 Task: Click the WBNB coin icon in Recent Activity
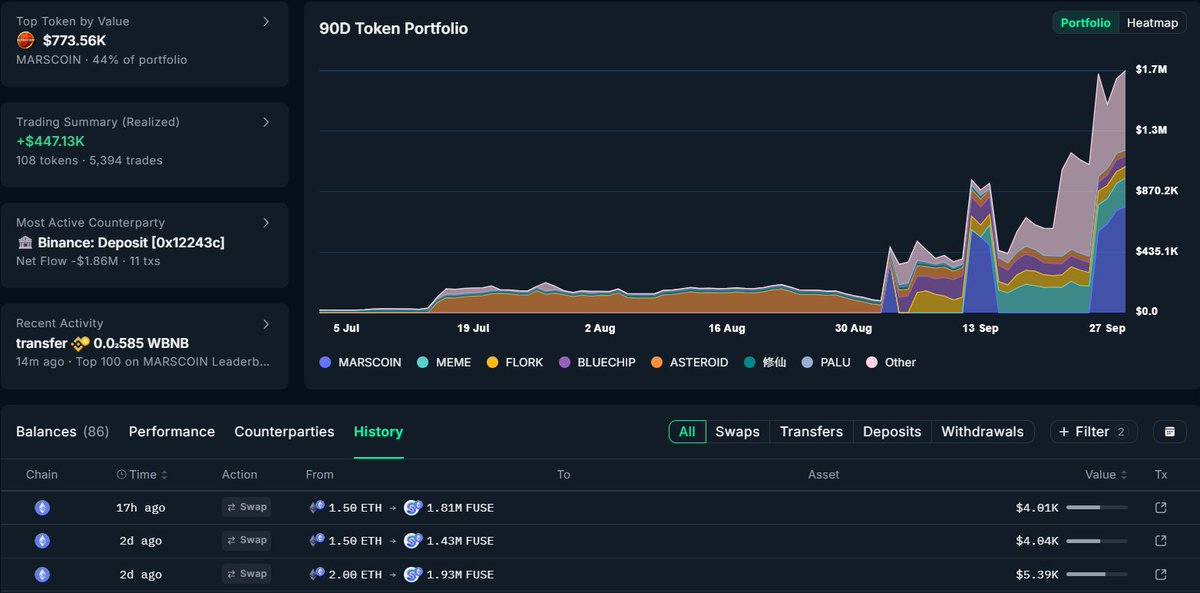click(x=80, y=343)
